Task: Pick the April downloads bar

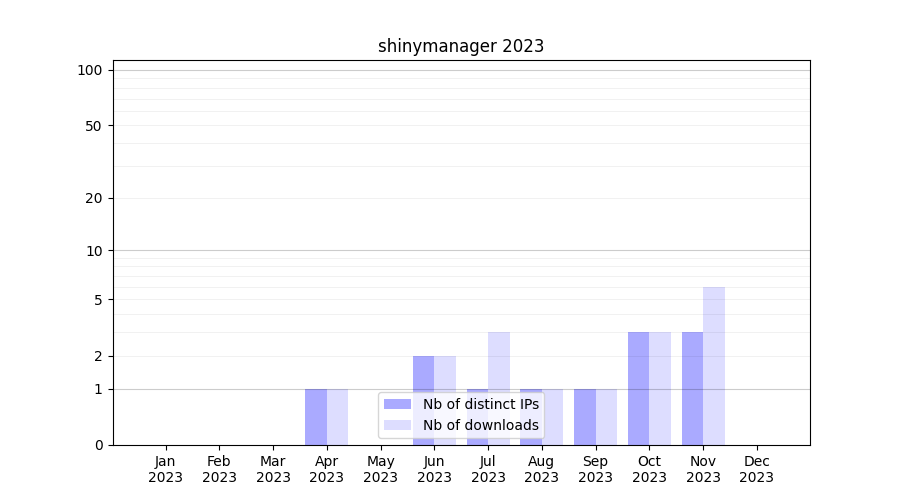Action: click(x=337, y=416)
